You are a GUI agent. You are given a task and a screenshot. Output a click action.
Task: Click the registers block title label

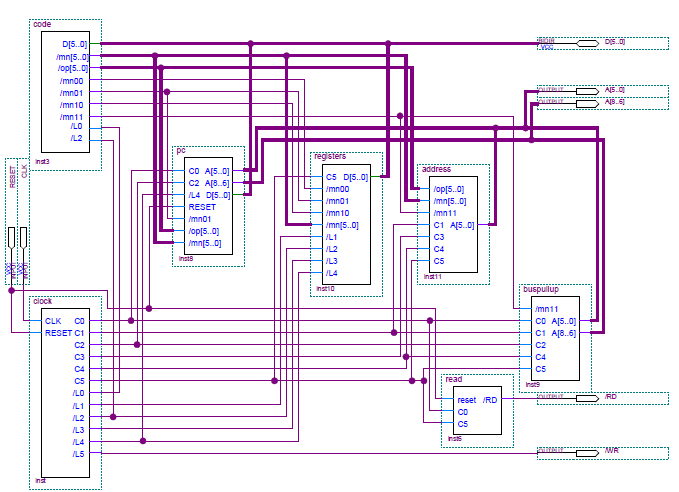click(330, 156)
